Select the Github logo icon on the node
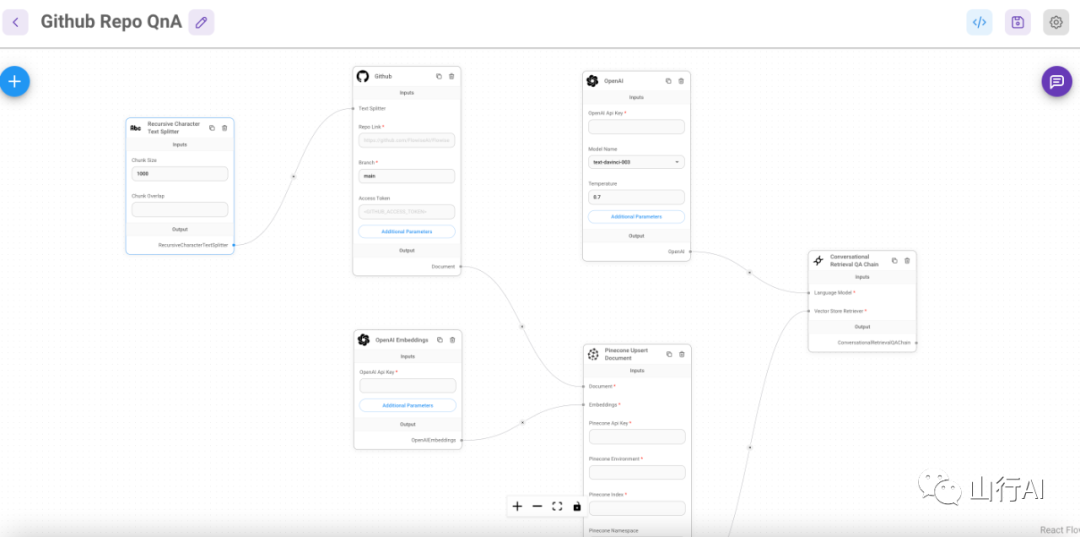The height and width of the screenshot is (537, 1080). click(x=363, y=76)
